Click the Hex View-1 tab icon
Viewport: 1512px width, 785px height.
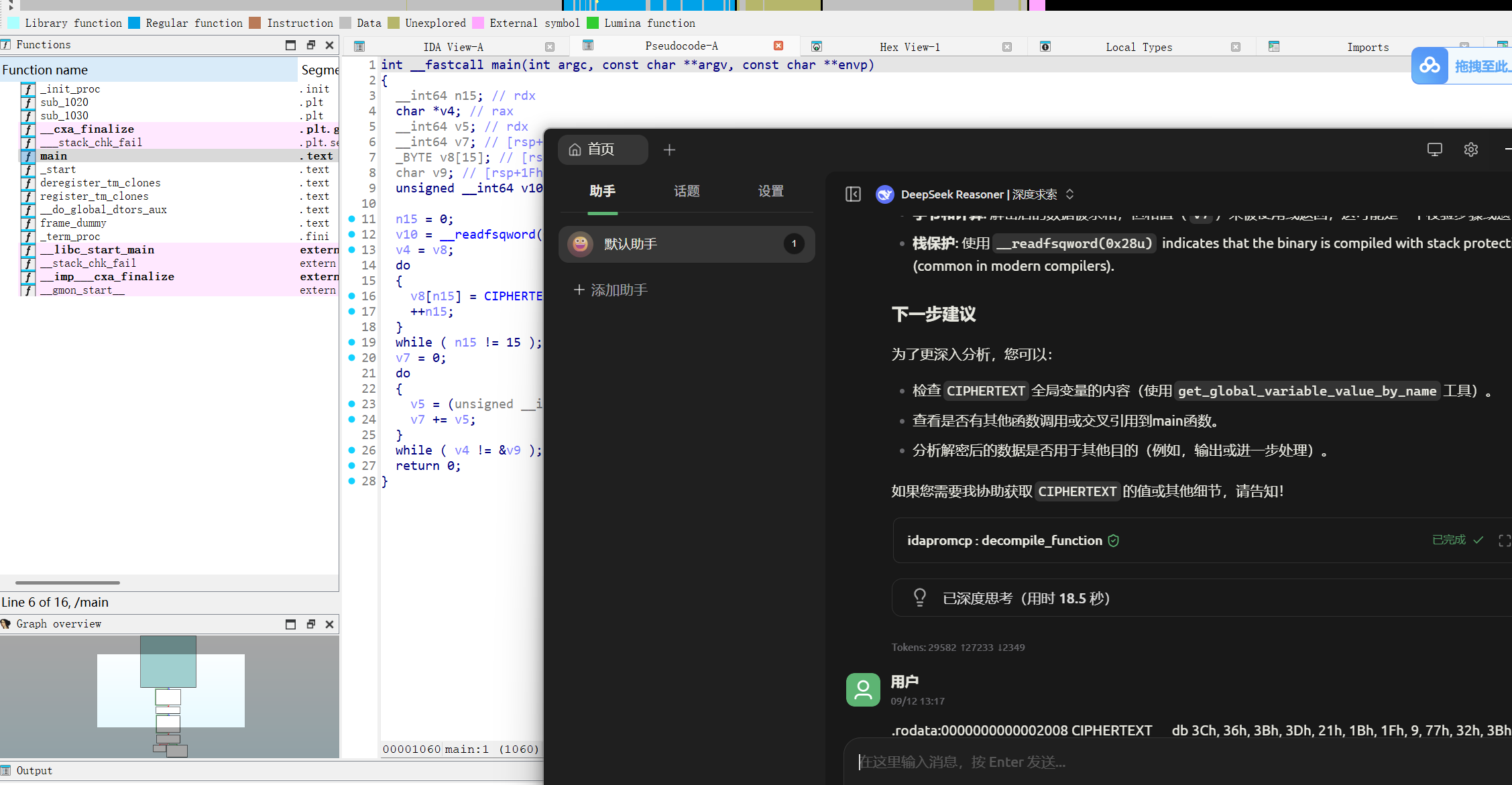click(x=817, y=46)
